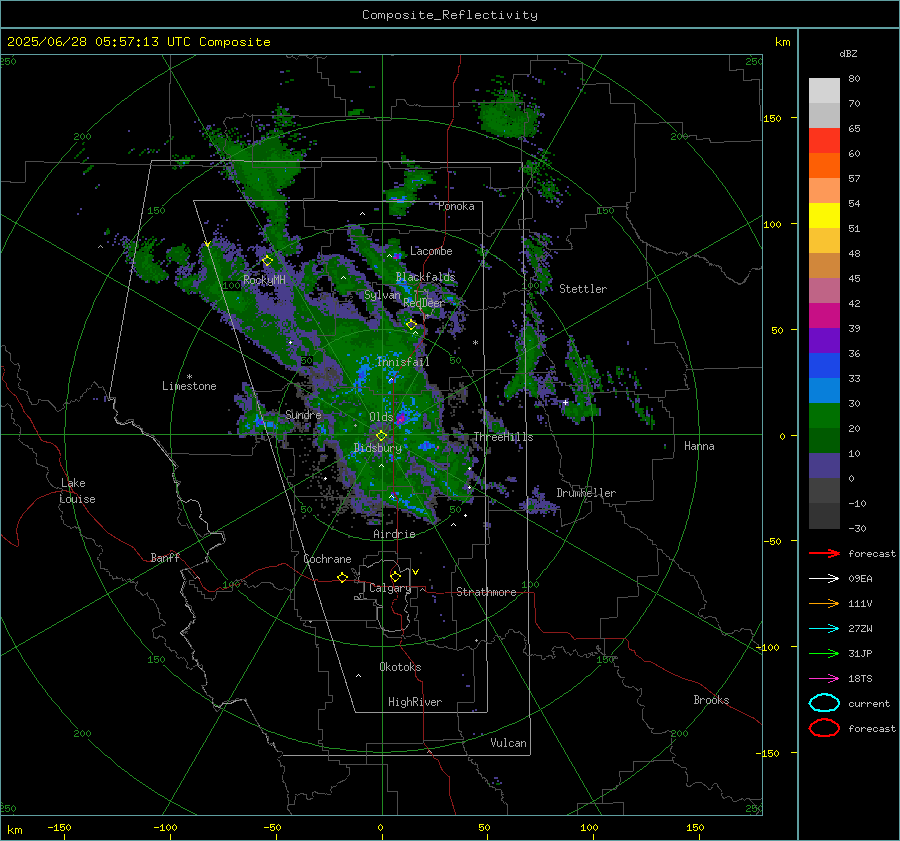Click the Composite_Reflectivity title

(x=449, y=15)
